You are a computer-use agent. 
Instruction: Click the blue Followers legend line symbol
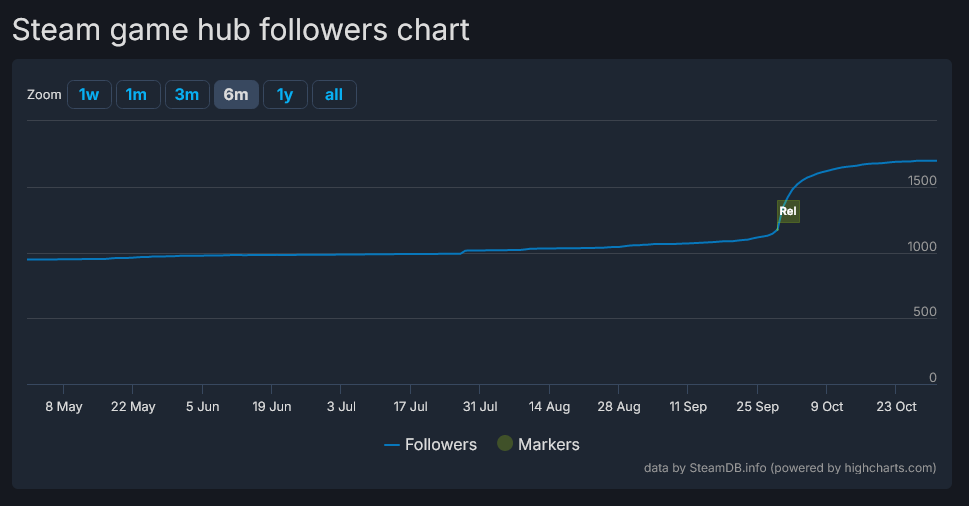(392, 444)
